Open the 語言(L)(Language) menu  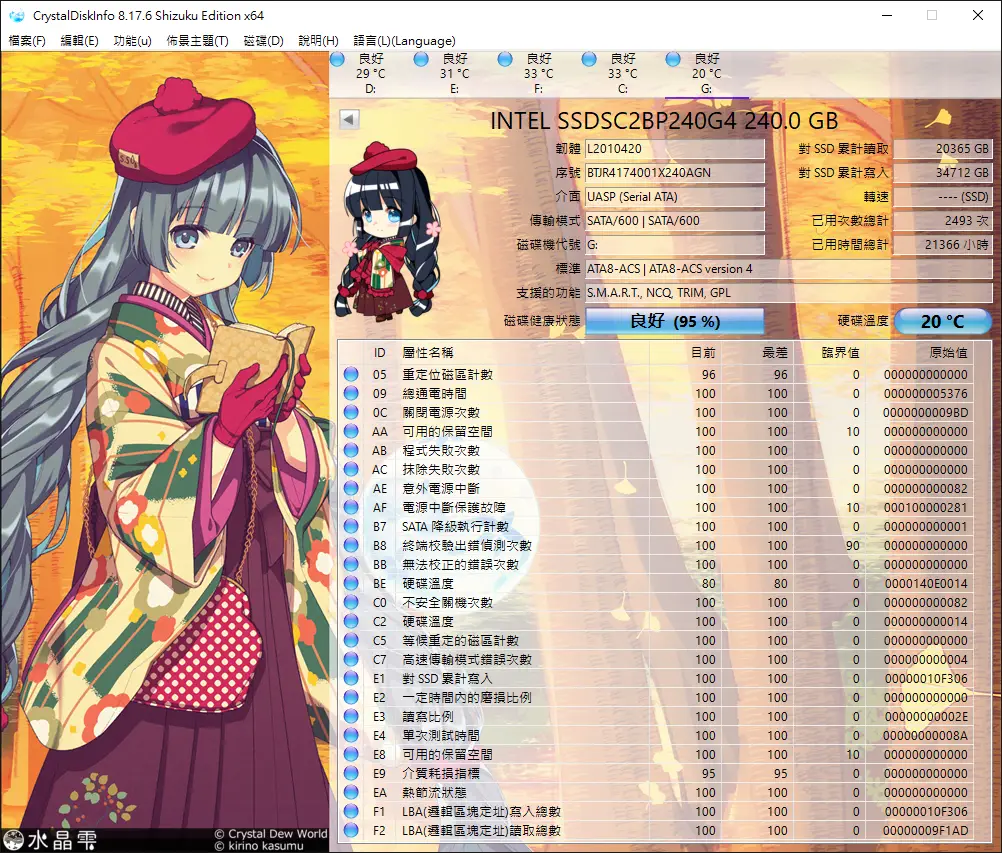(x=404, y=41)
